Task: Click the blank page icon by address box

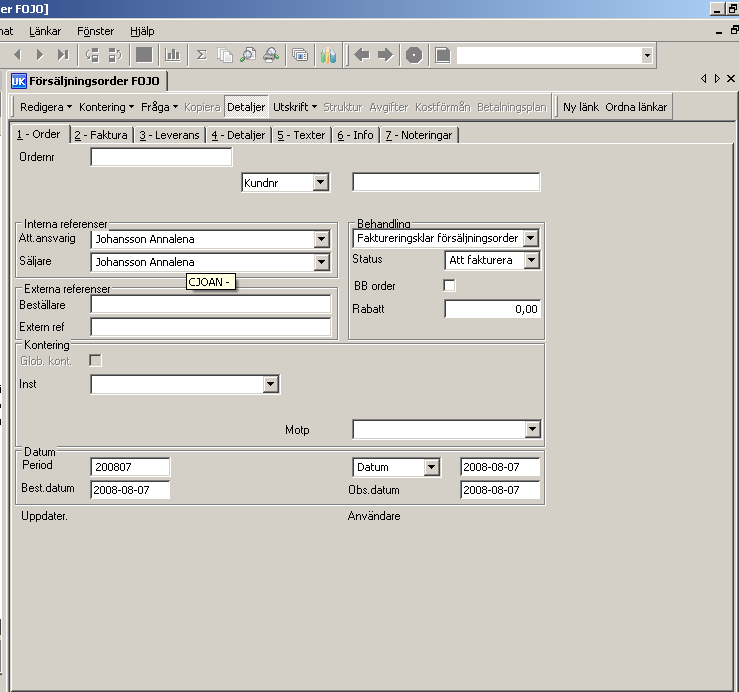Action: (443, 55)
